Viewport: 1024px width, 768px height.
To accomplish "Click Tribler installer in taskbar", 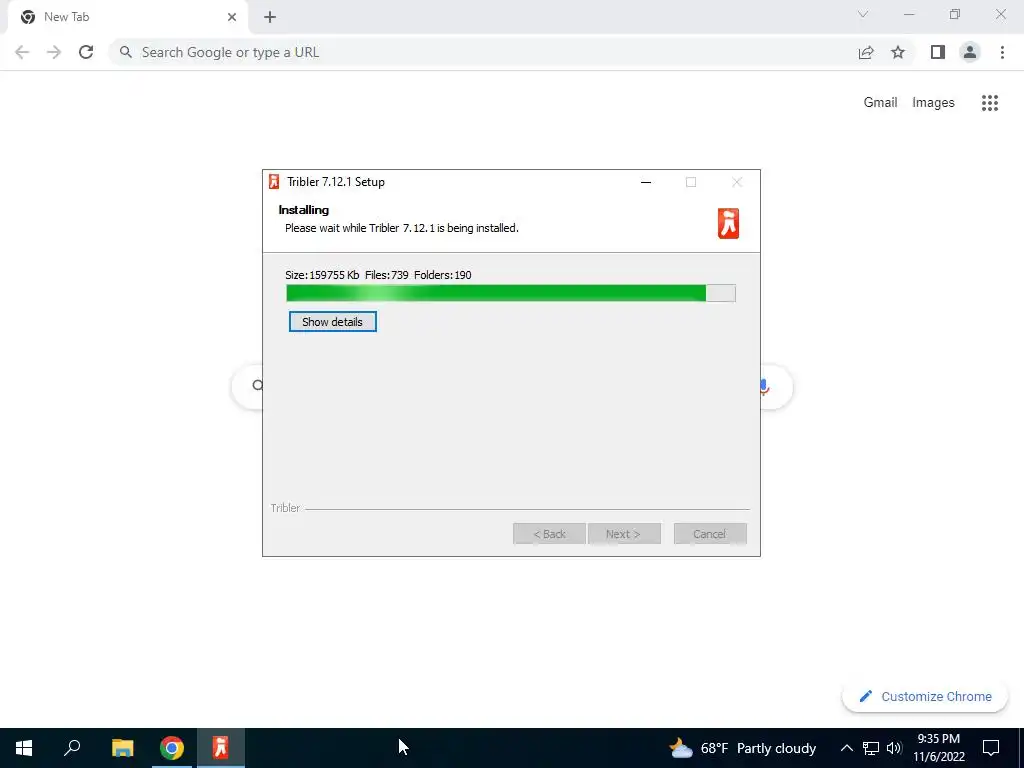I will click(221, 748).
